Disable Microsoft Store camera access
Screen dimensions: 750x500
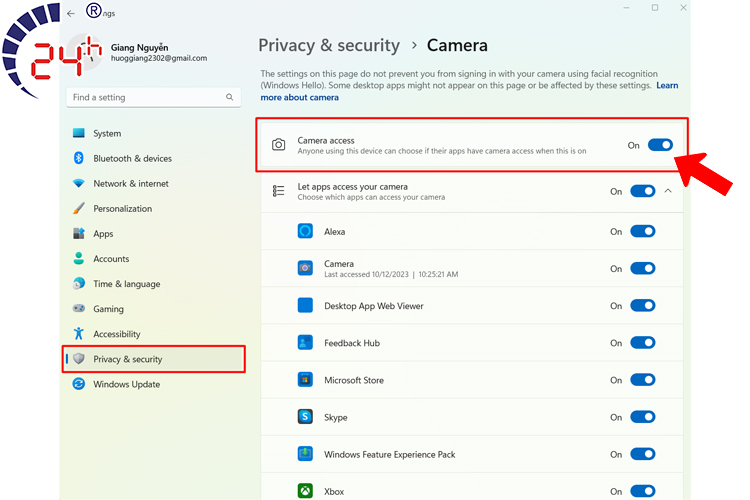click(x=643, y=380)
